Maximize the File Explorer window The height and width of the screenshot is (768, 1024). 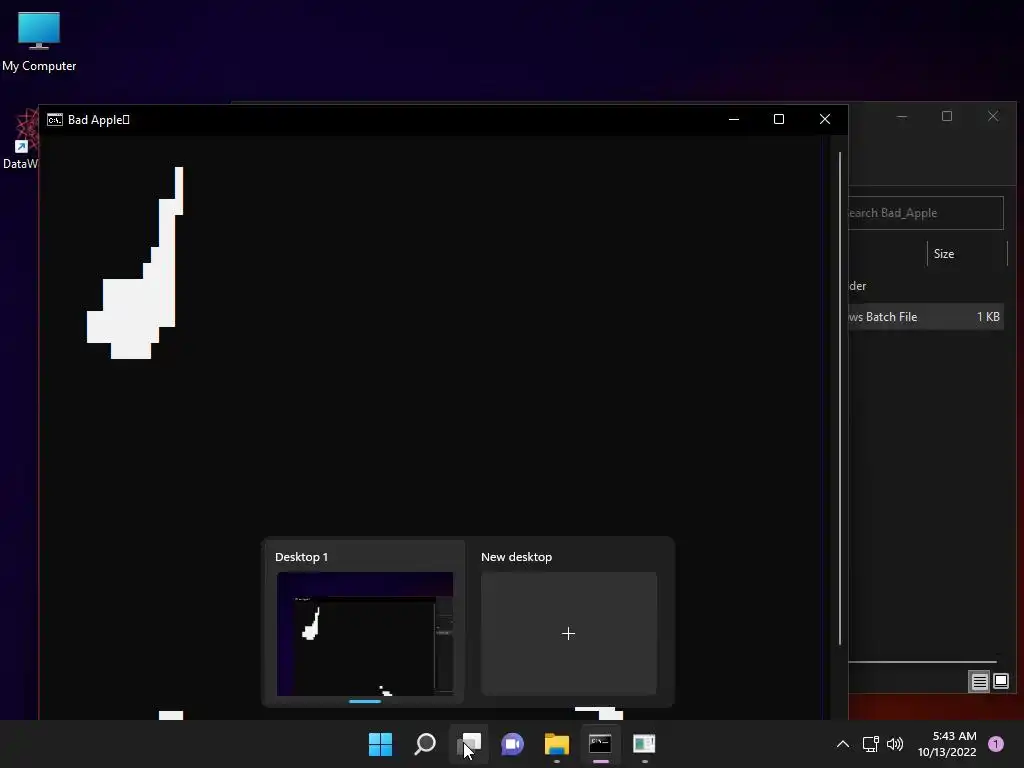[947, 116]
